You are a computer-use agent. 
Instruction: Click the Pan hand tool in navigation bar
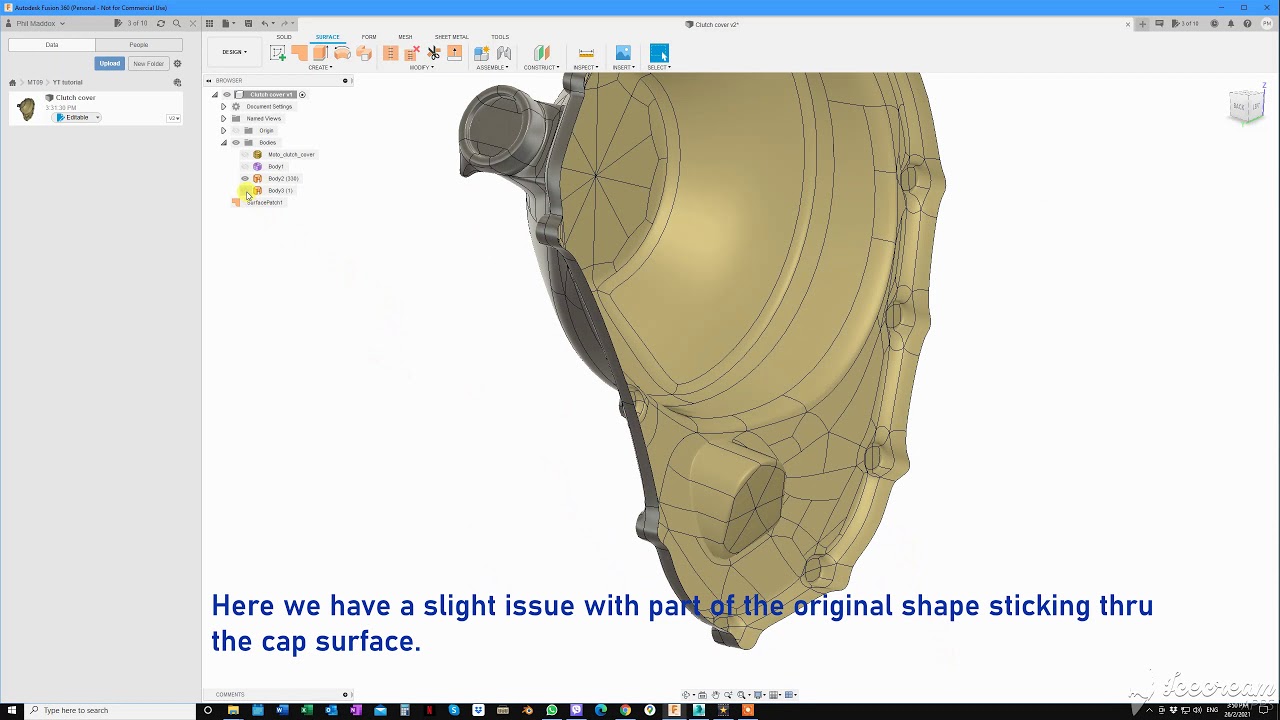[716, 694]
